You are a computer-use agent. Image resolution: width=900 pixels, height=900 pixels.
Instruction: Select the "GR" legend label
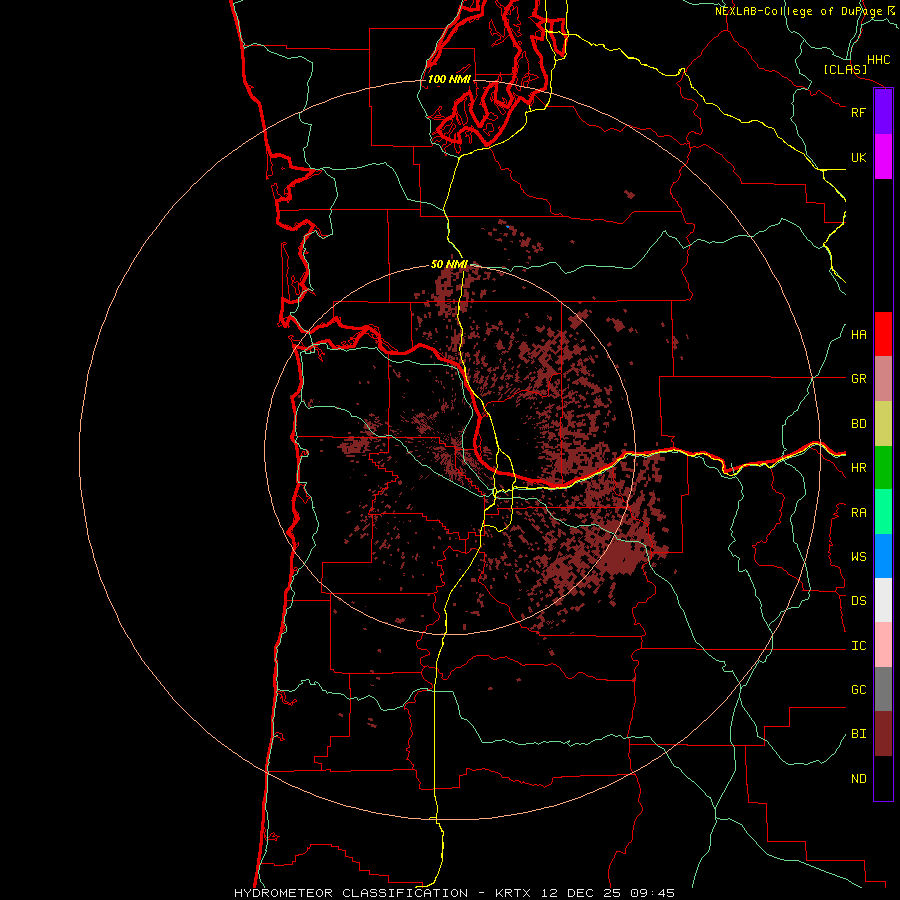pos(858,379)
